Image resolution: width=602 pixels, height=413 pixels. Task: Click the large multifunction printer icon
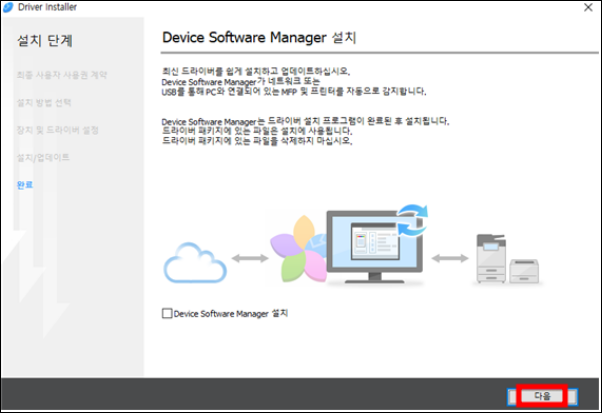(x=491, y=258)
